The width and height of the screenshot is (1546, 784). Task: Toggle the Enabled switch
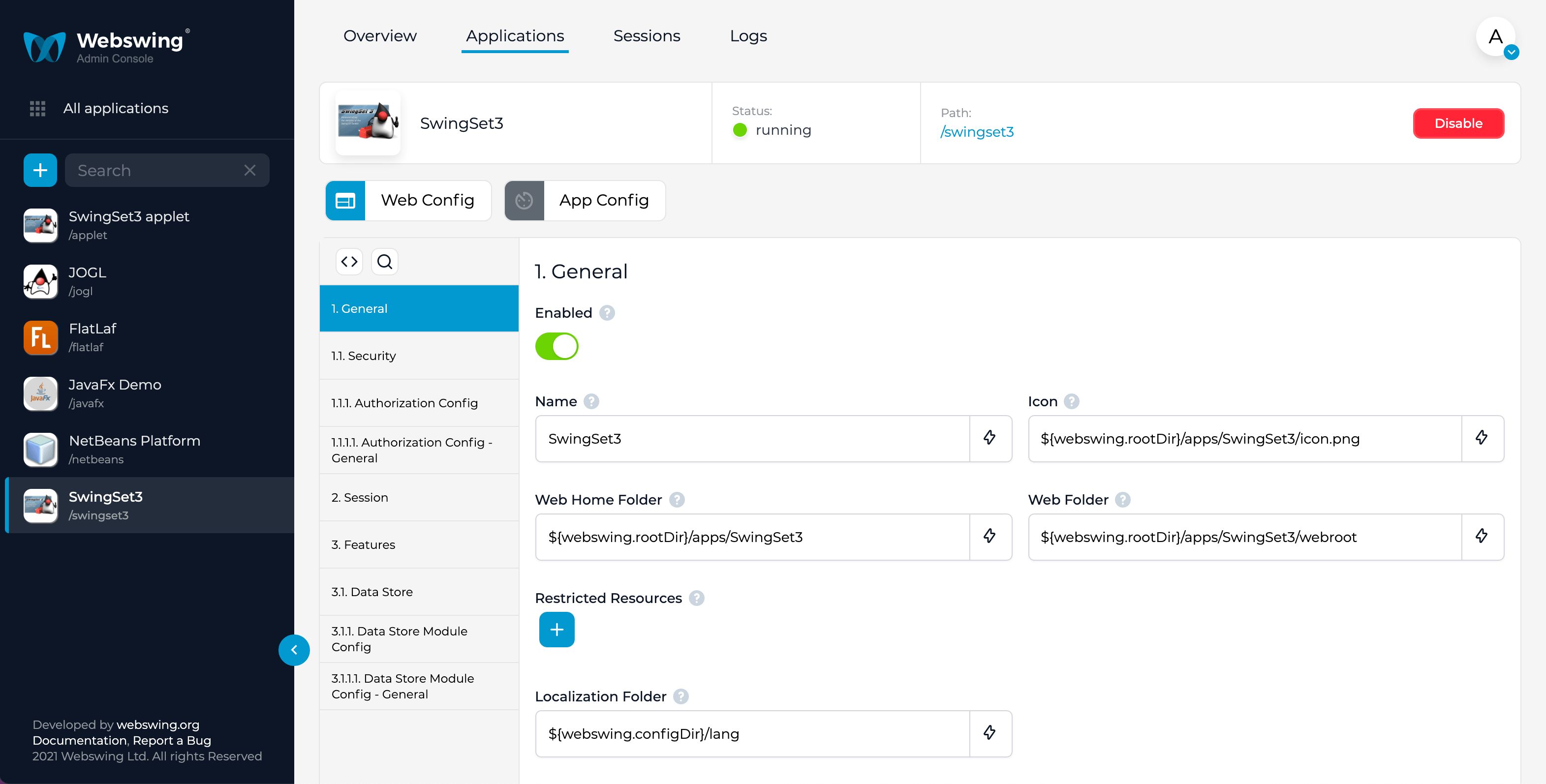coord(557,347)
